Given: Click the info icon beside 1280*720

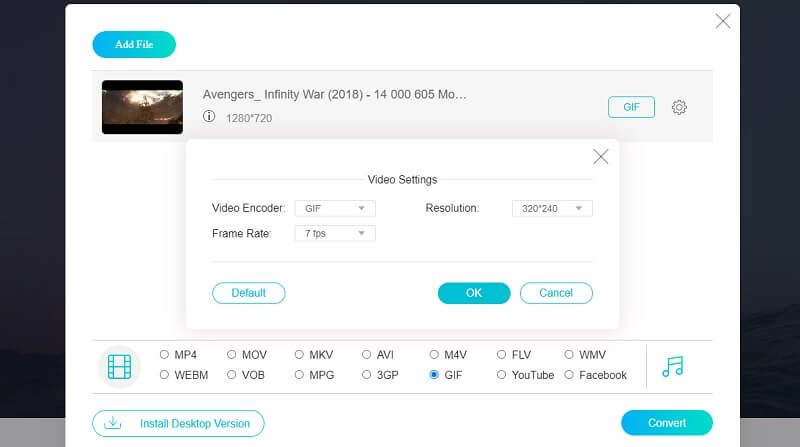Looking at the screenshot, I should point(209,116).
